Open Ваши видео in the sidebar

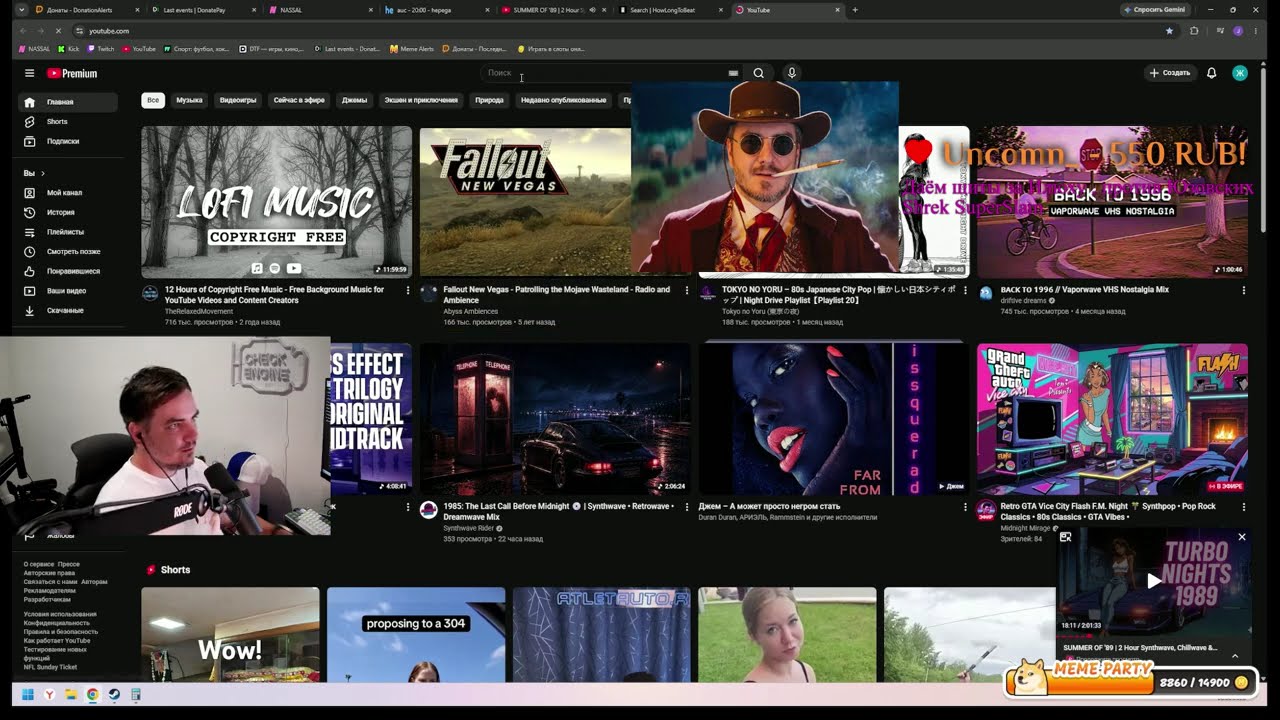click(x=68, y=291)
